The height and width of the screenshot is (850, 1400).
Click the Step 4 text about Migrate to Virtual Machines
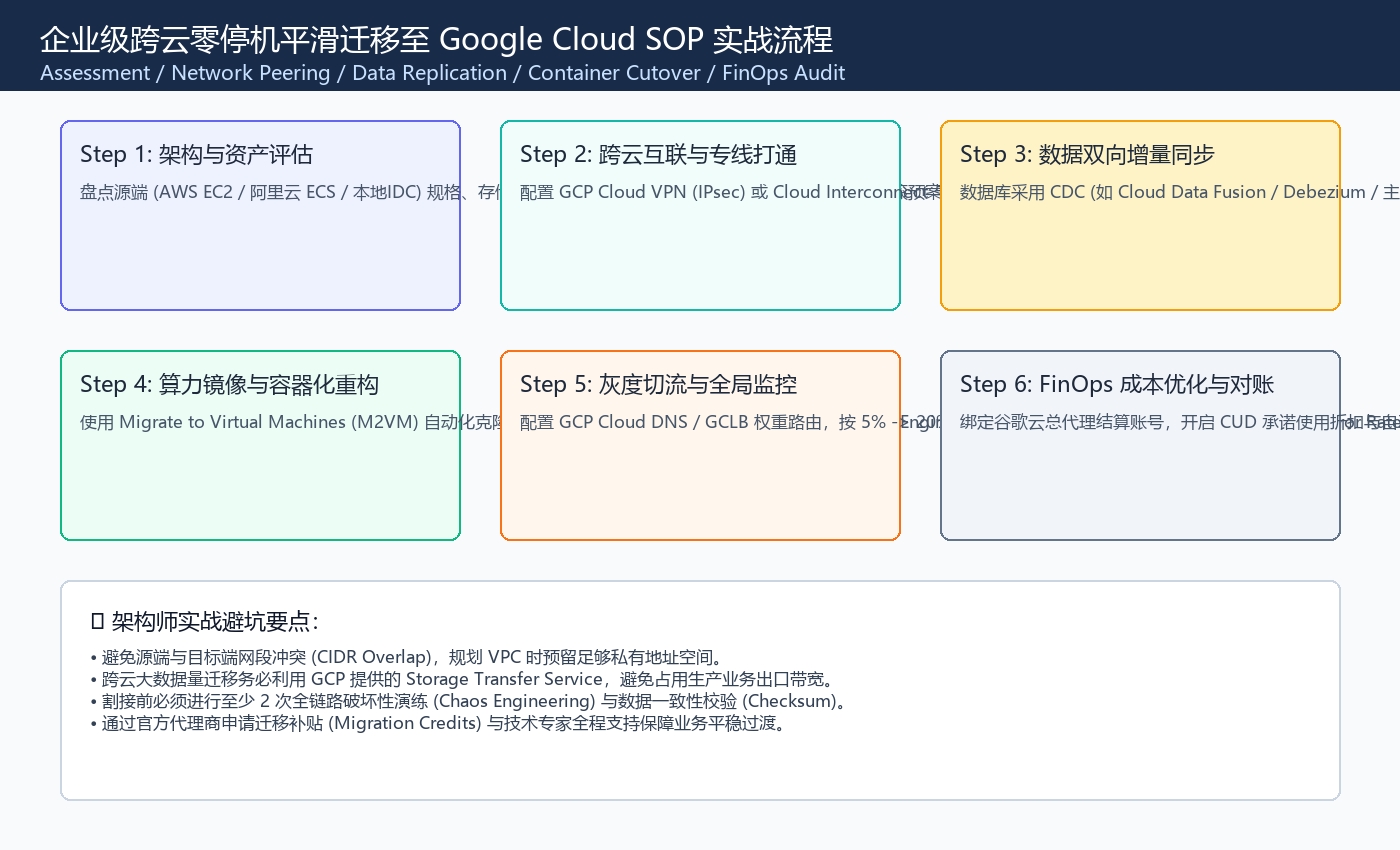coord(290,422)
